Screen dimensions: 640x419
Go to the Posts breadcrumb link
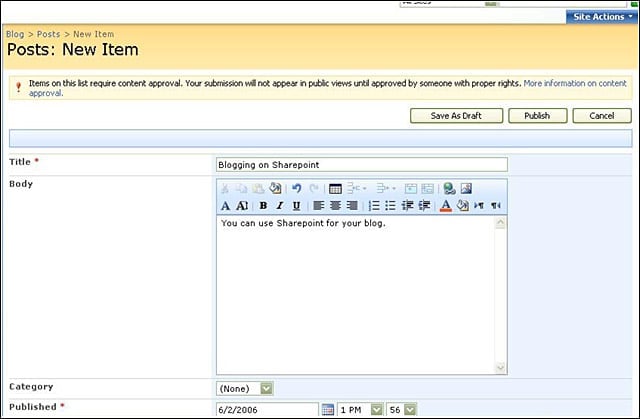pos(49,34)
